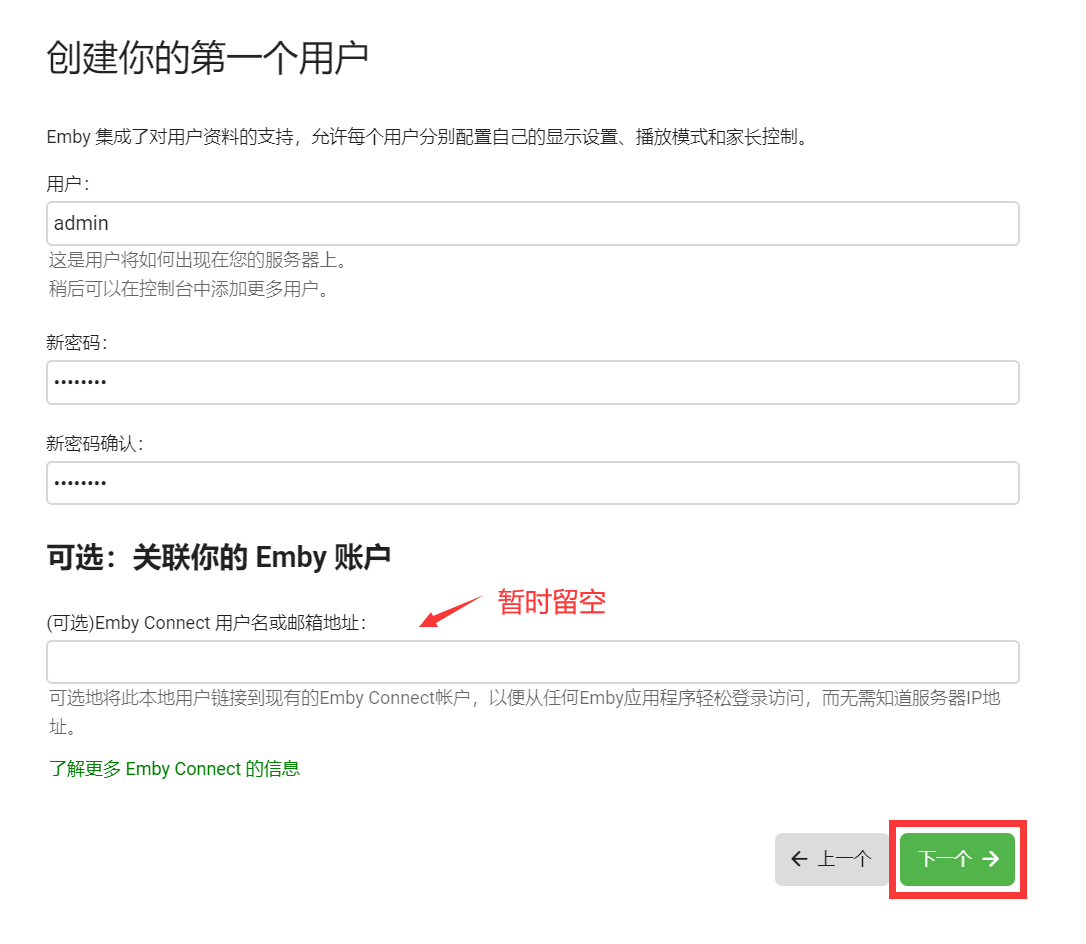Viewport: 1086px width, 944px height.
Task: Click the 可选：关联你的 Emby 账户 heading
Action: pos(218,557)
